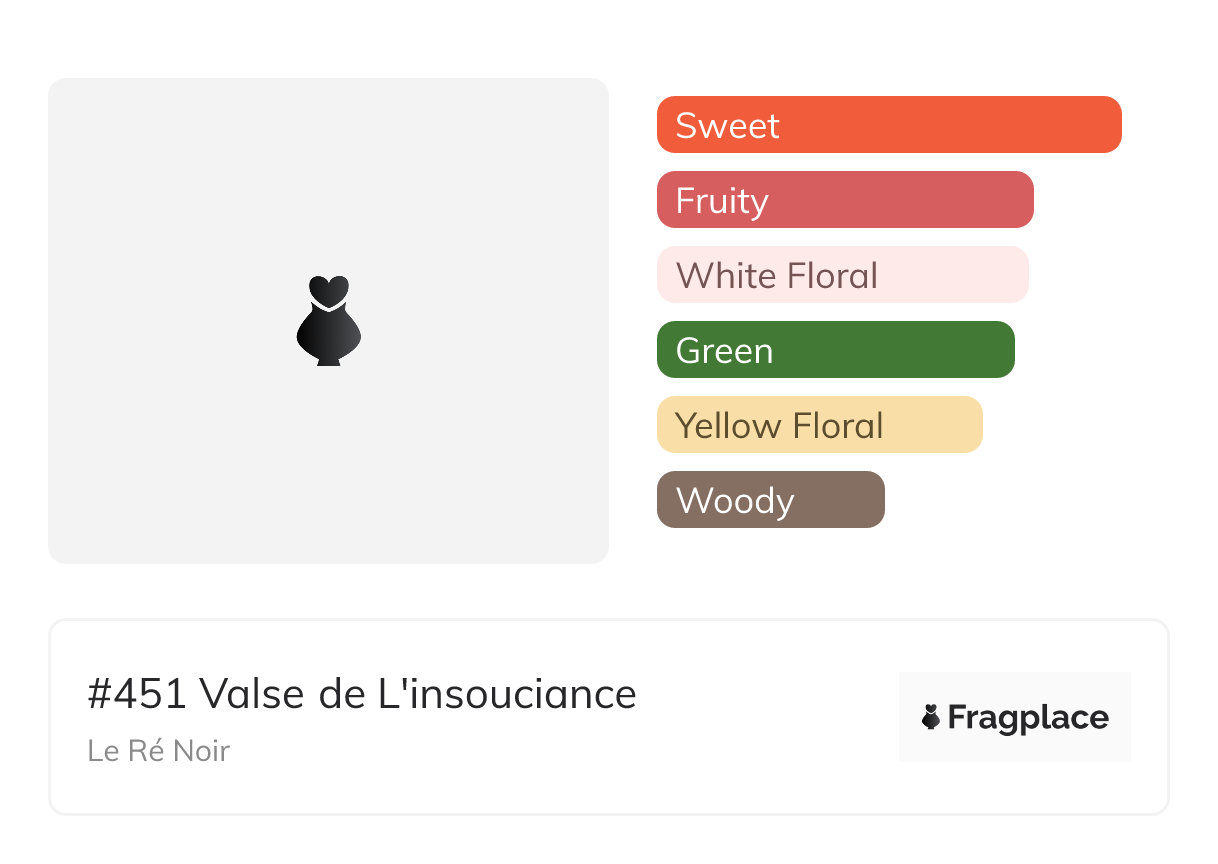Open the gray fragrance image thumbnail
Viewport: 1218px width, 864px height.
tap(328, 321)
